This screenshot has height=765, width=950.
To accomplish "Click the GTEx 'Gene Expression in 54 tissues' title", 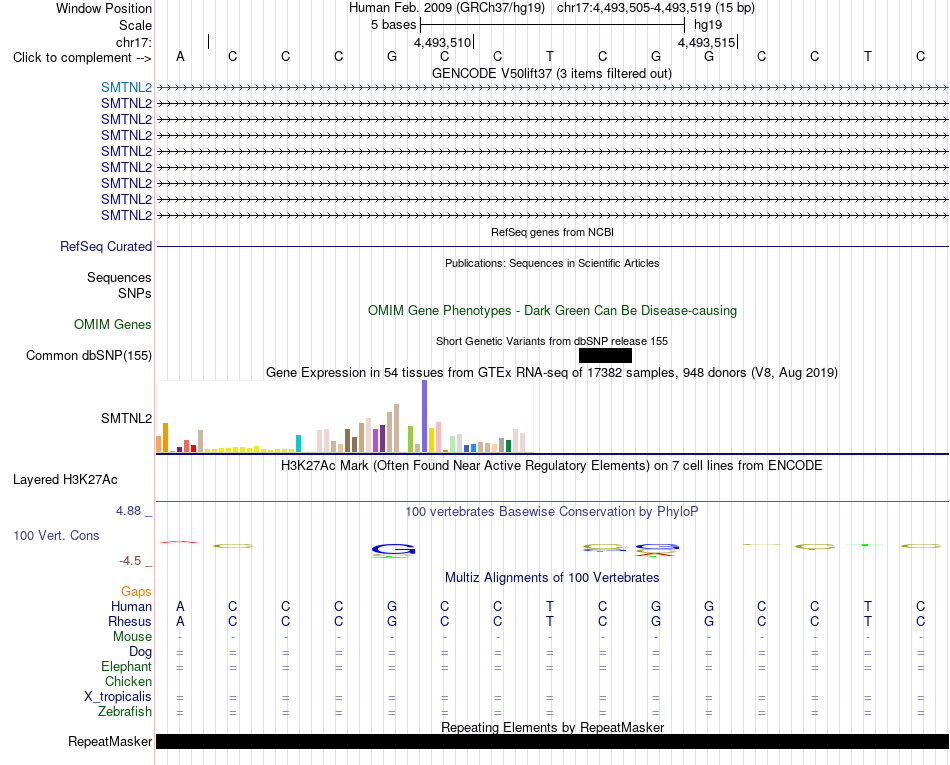I will point(552,373).
